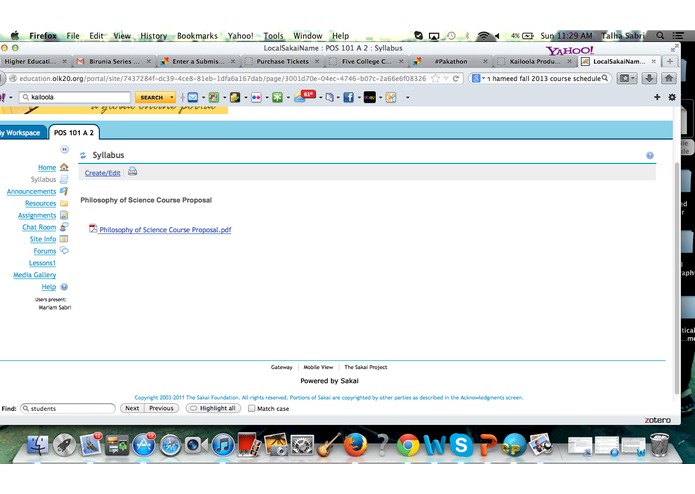The image size is (695, 494).
Task: Click the Next find button
Action: coord(132,408)
